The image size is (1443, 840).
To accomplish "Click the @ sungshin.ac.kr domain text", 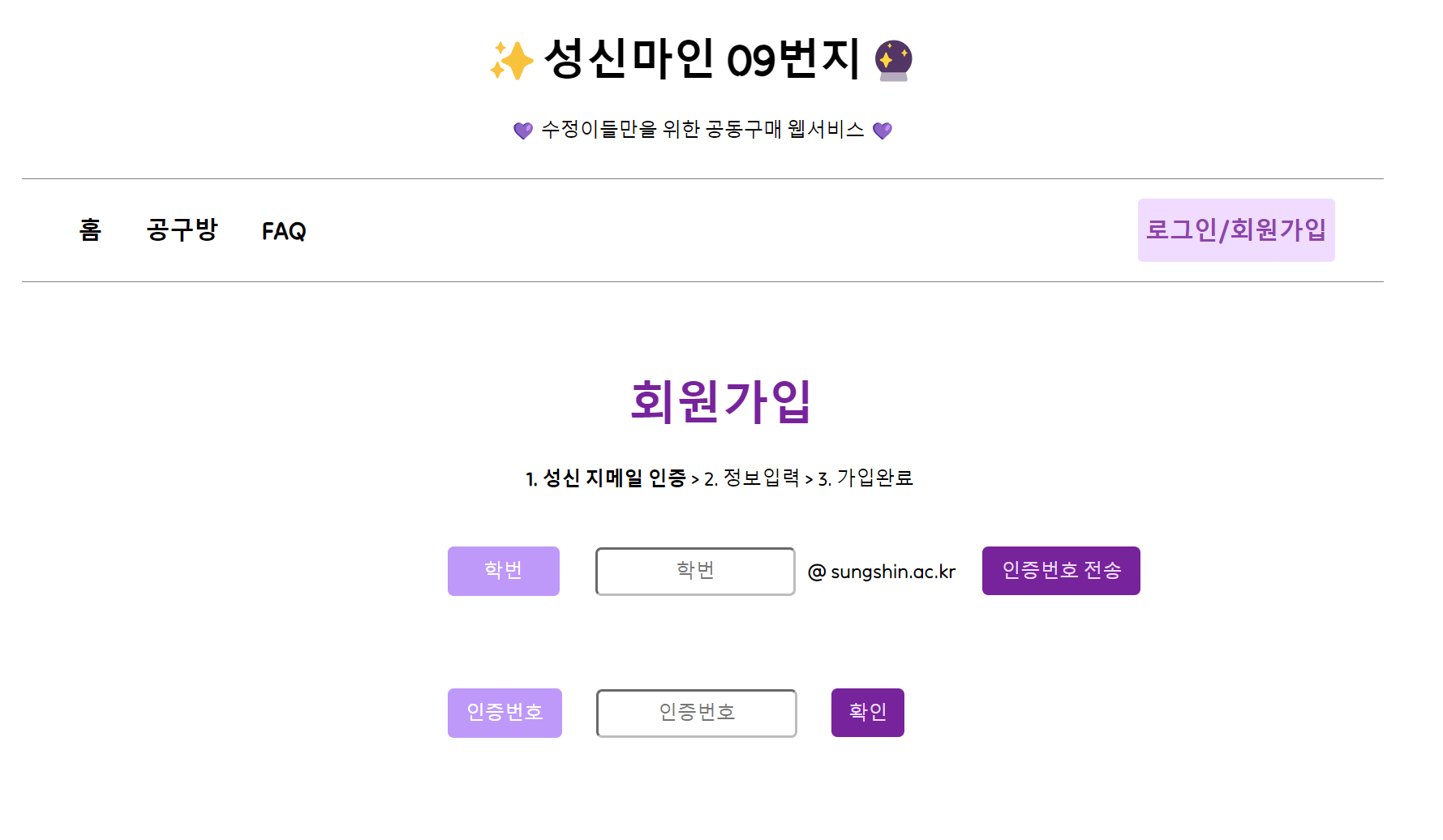I will (883, 571).
